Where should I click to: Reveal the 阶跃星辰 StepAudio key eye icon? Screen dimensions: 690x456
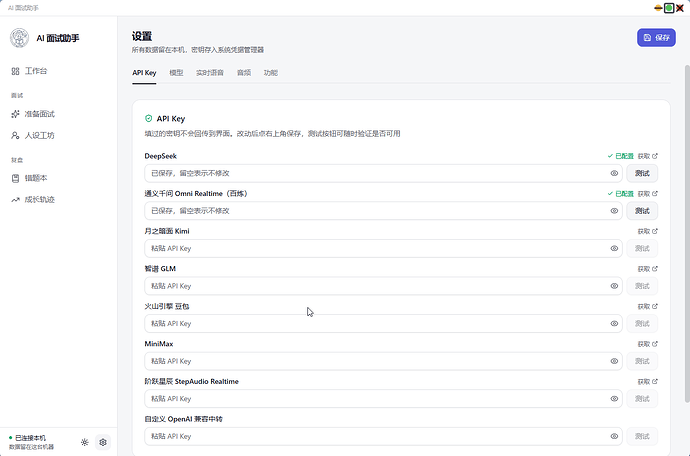tap(614, 399)
